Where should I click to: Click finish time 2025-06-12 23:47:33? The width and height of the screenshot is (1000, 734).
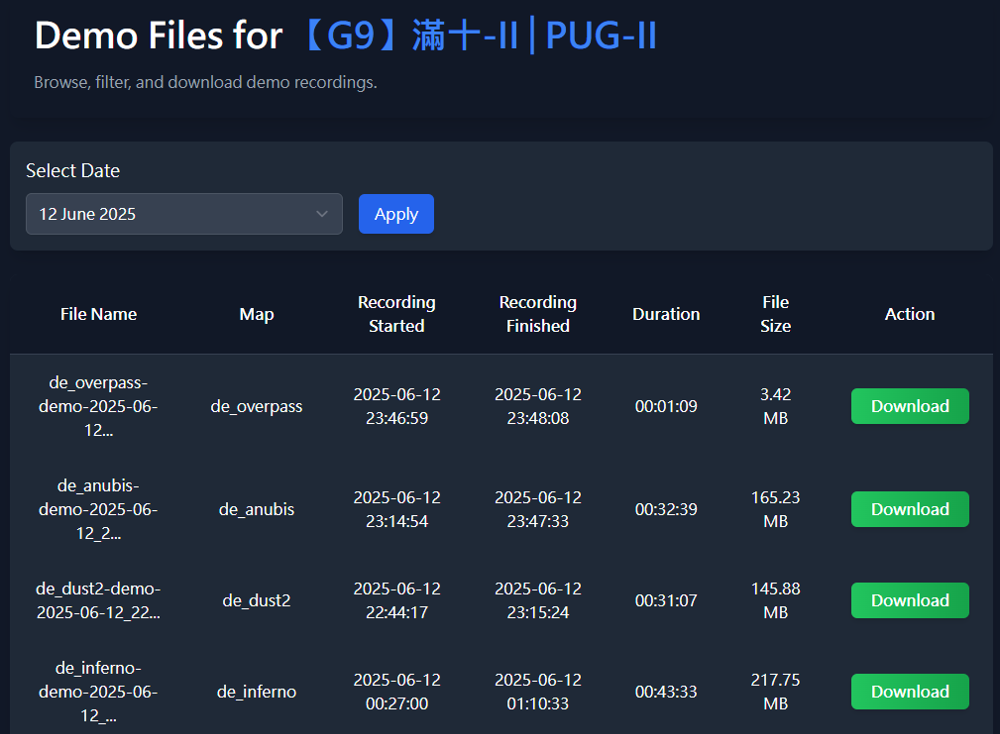(x=538, y=509)
